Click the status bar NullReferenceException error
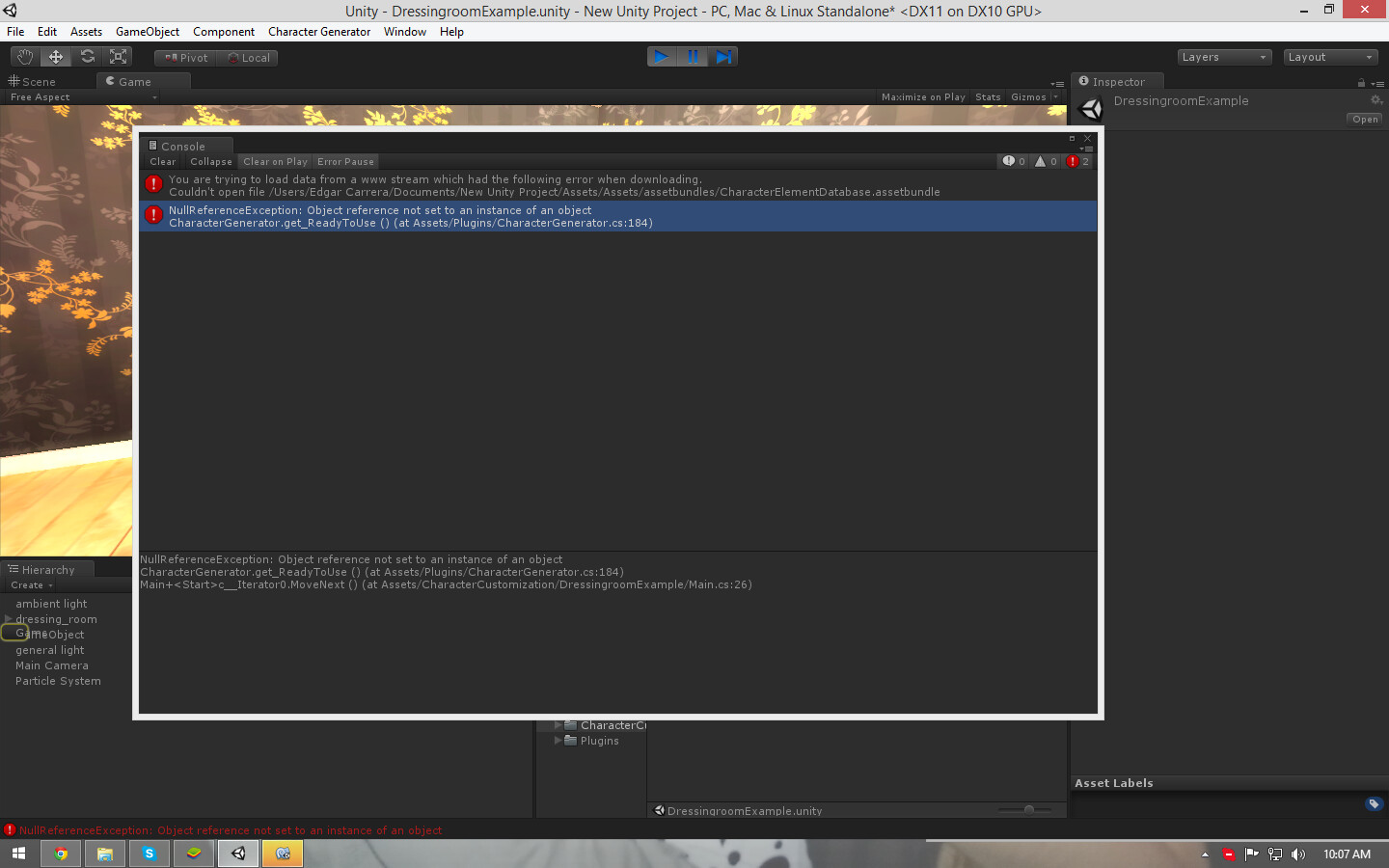This screenshot has width=1389, height=868. 231,830
